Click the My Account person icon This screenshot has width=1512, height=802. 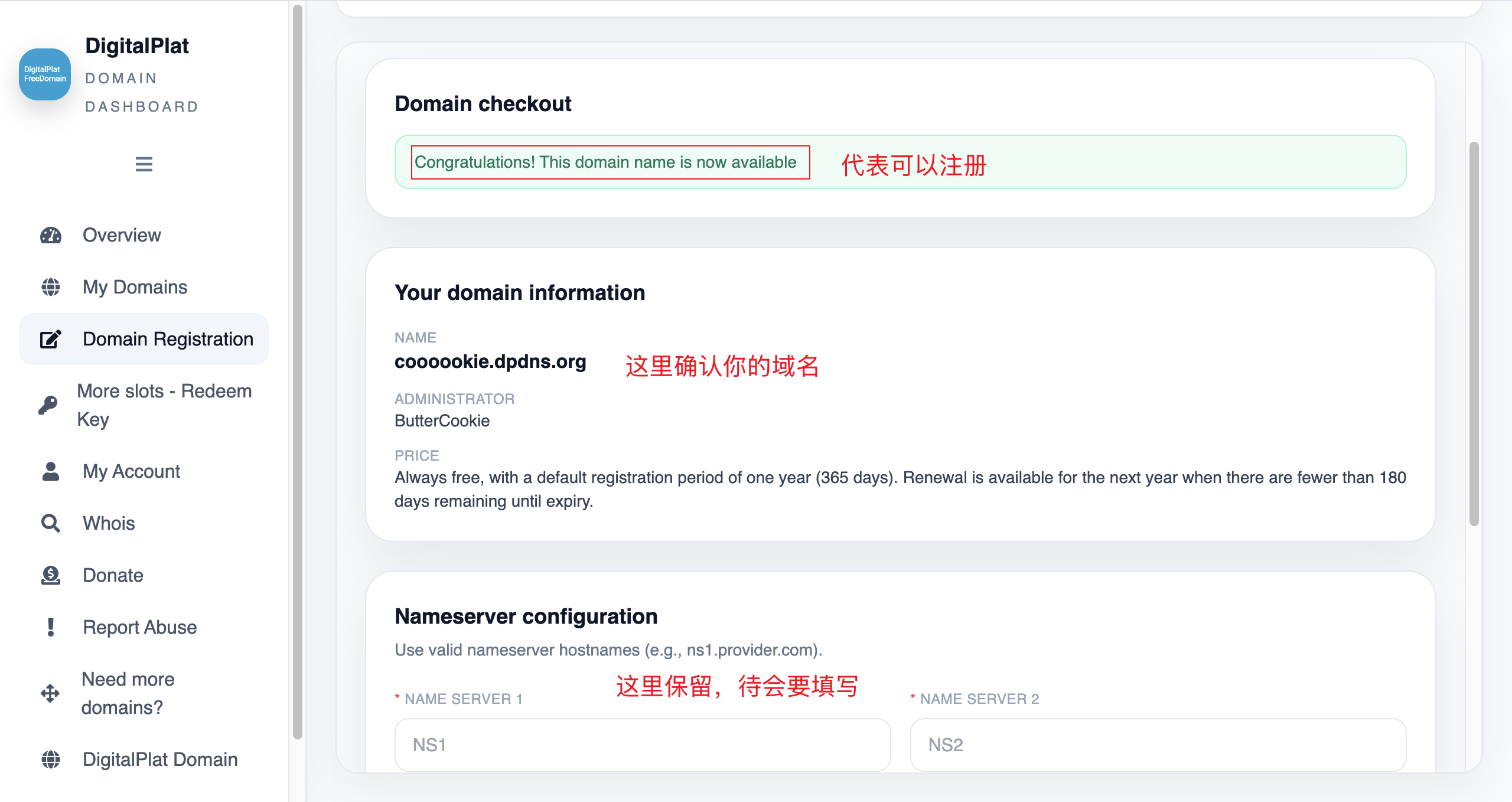pos(51,471)
